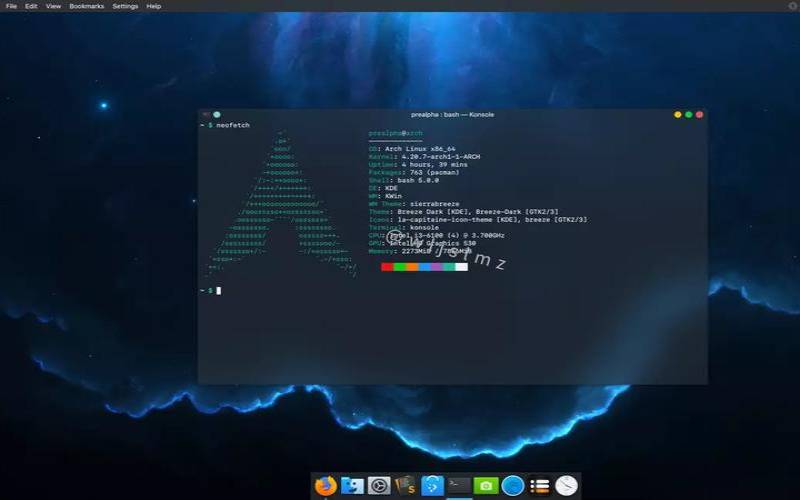The height and width of the screenshot is (500, 800).
Task: Click the green block in neofetch palette
Action: coord(399,267)
